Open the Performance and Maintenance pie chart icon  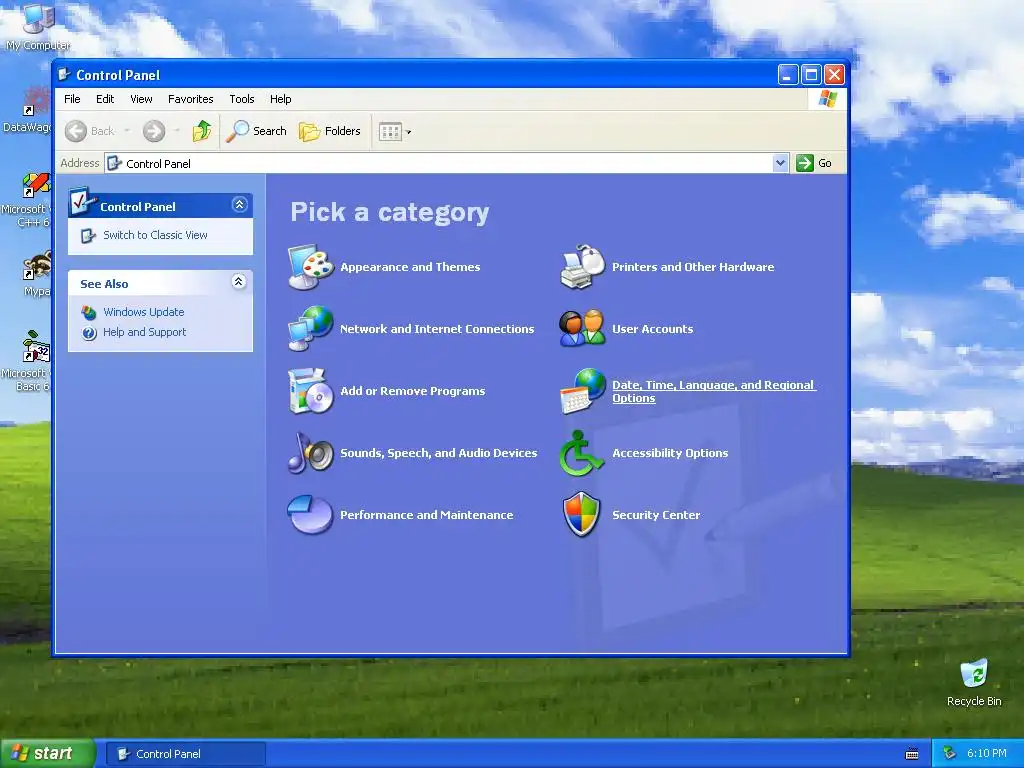tap(311, 515)
